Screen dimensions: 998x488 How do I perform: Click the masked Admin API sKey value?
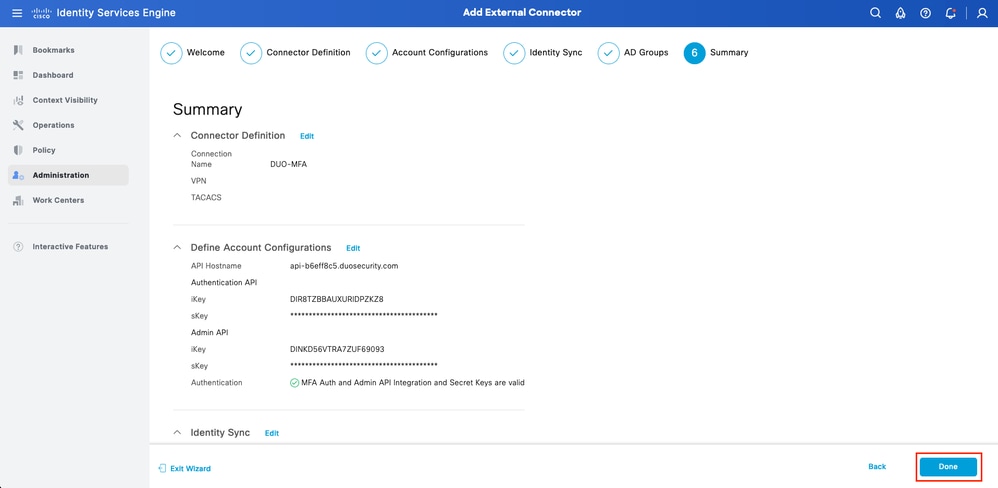363,365
